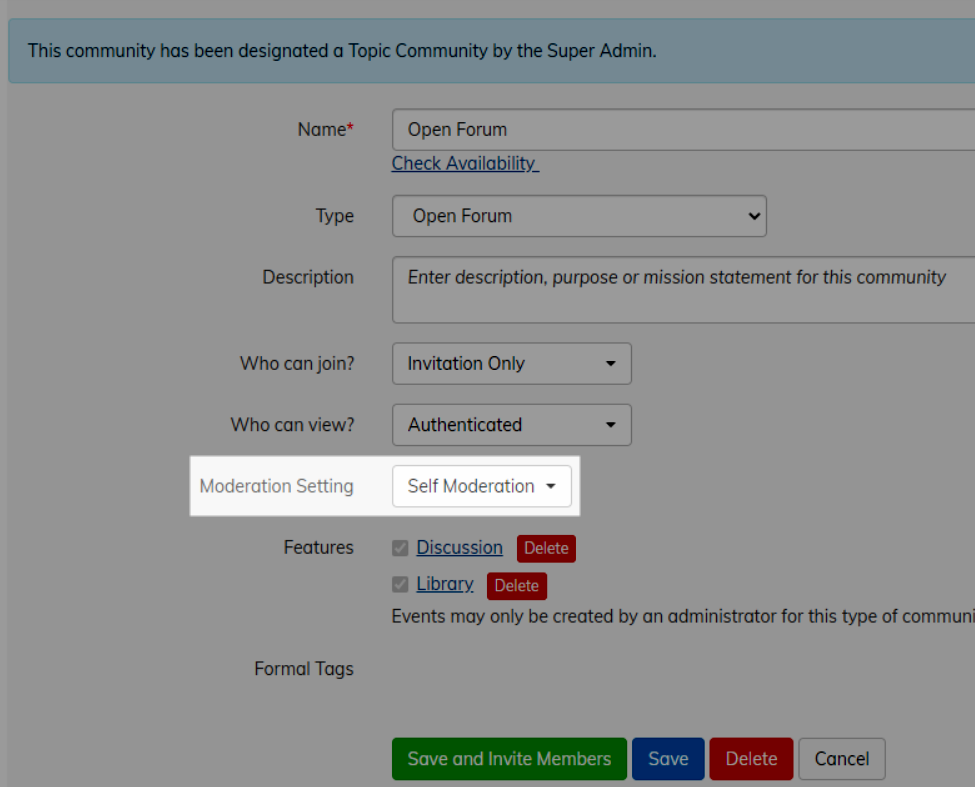
Task: Open the Type dropdown
Action: click(x=579, y=216)
